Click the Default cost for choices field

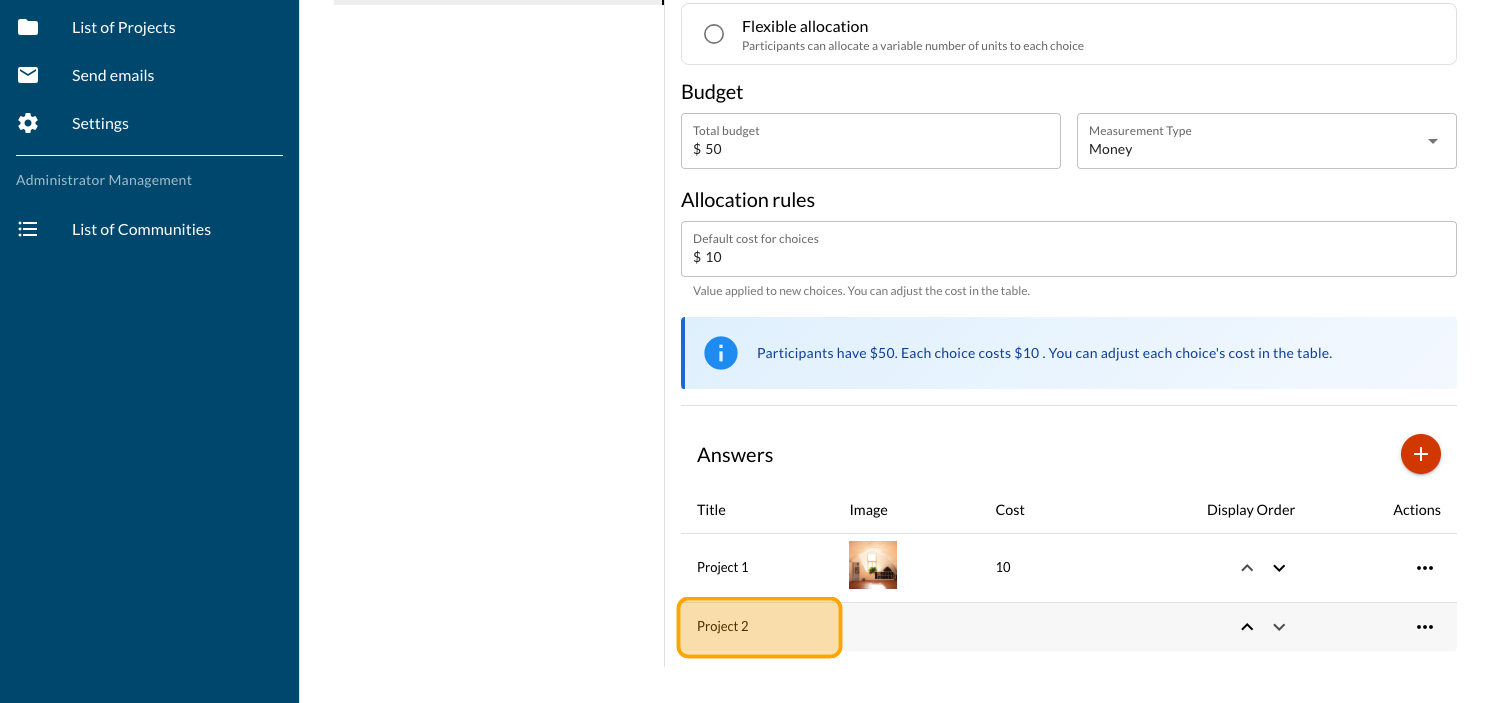(1068, 257)
